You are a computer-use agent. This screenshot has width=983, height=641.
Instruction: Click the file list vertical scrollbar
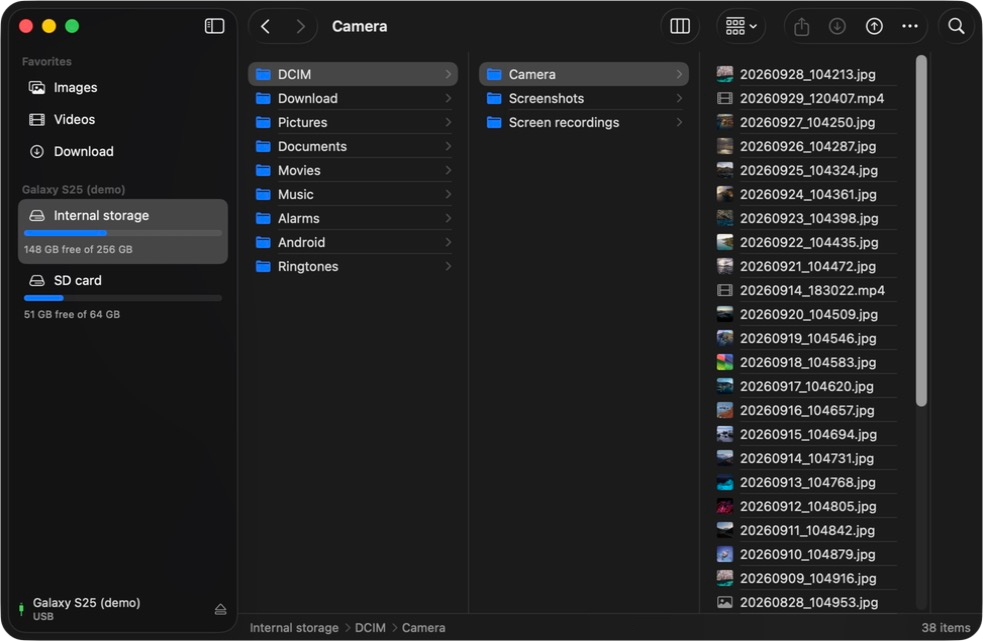[921, 231]
